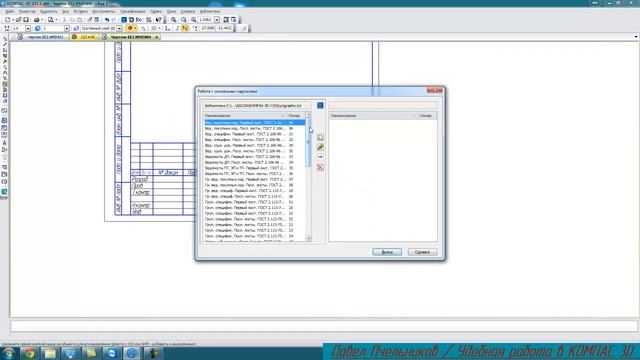Select row 'Гр. вед. покупных изд. Первый лист' 57
The height and width of the screenshot is (360, 640).
coord(254,180)
